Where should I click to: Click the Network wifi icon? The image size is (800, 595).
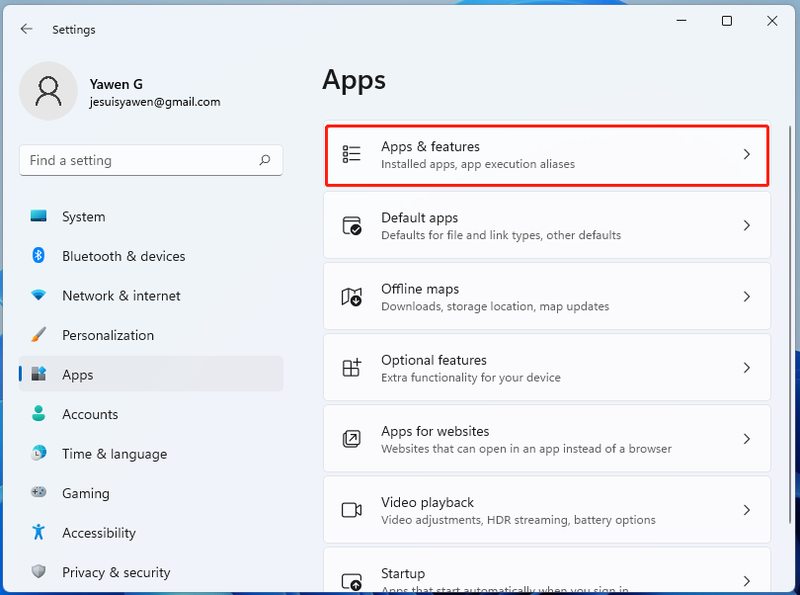click(x=38, y=295)
